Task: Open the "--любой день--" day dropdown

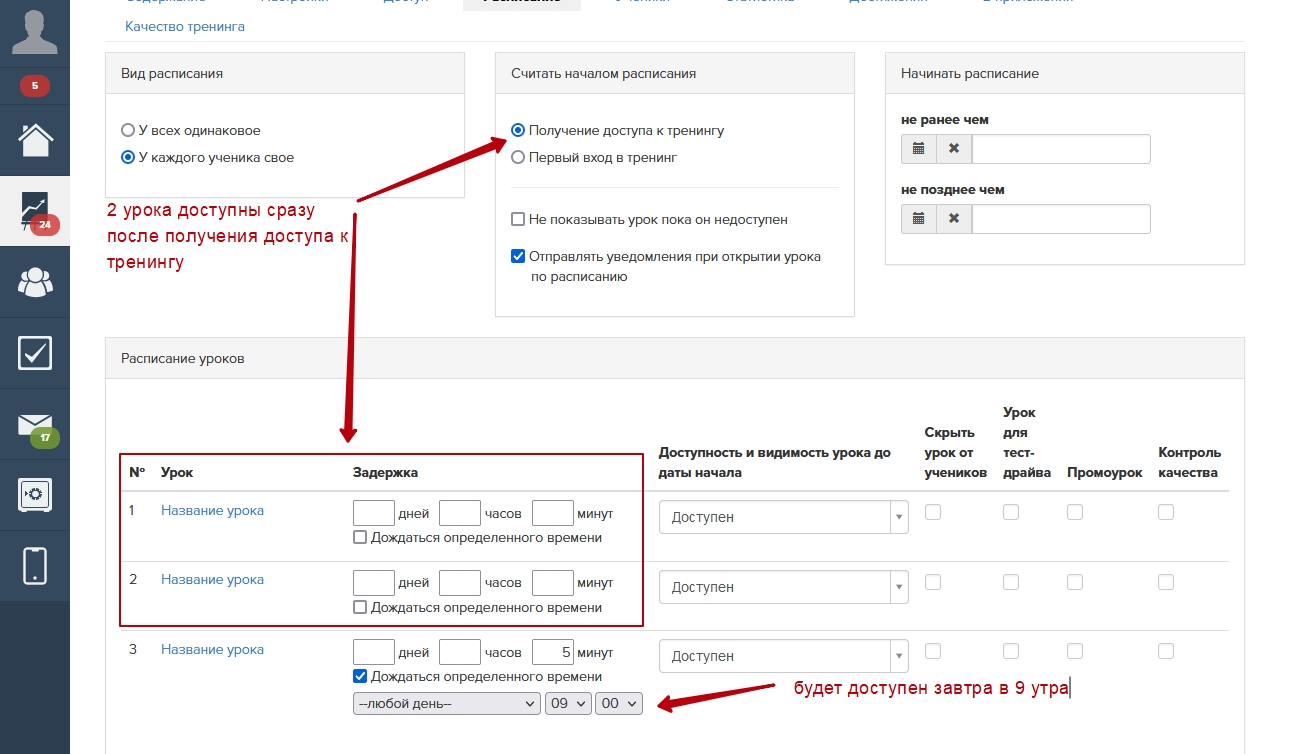Action: [446, 704]
